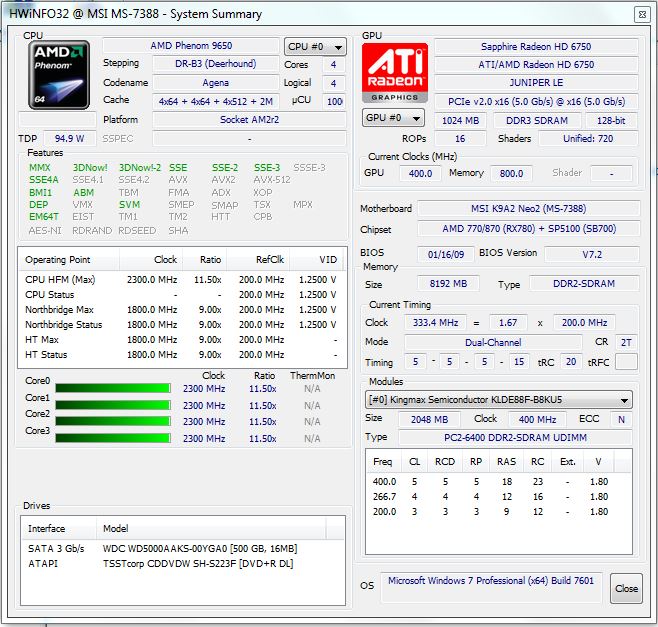The width and height of the screenshot is (658, 627).
Task: Select the WDC WD5000AAKS drive row
Action: pyautogui.click(x=182, y=549)
